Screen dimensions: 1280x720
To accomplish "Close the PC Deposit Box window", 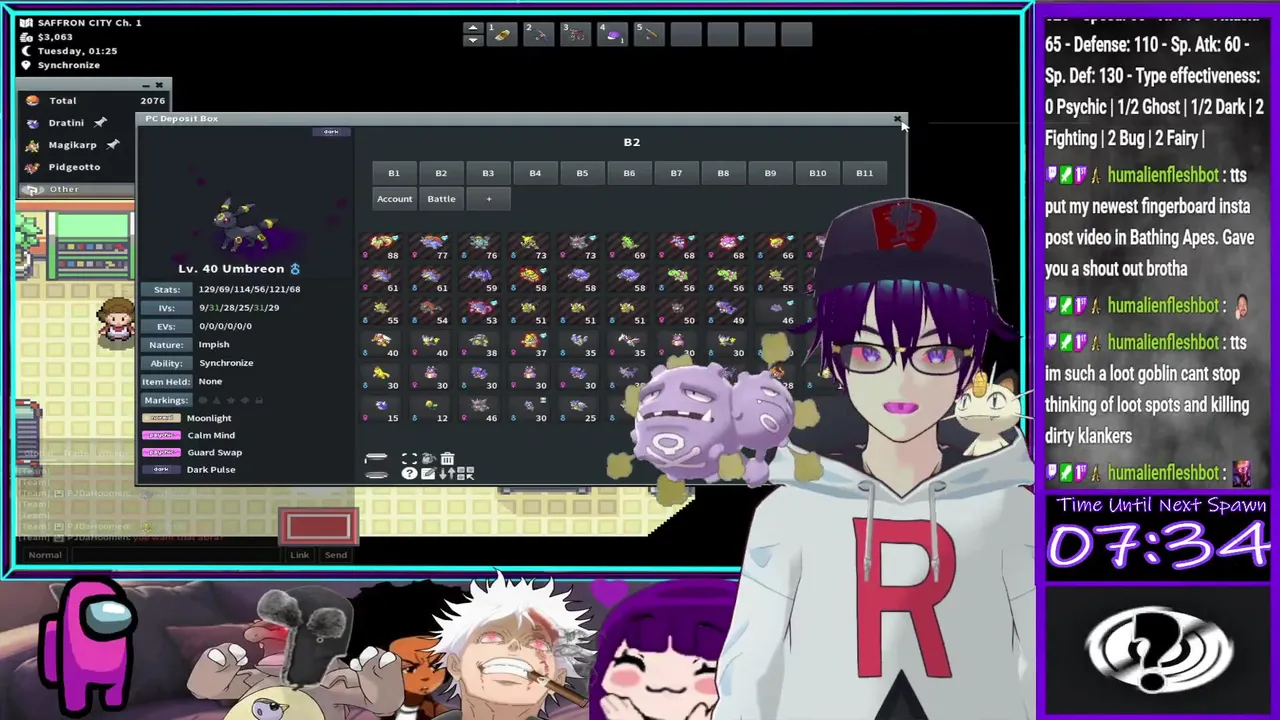I will [x=897, y=118].
